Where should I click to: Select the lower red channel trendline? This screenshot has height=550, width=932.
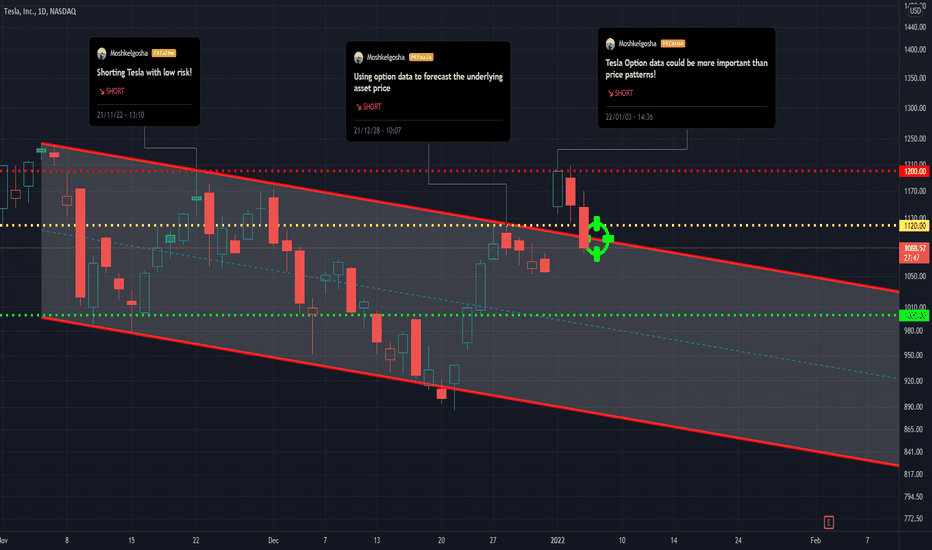[x=470, y=391]
